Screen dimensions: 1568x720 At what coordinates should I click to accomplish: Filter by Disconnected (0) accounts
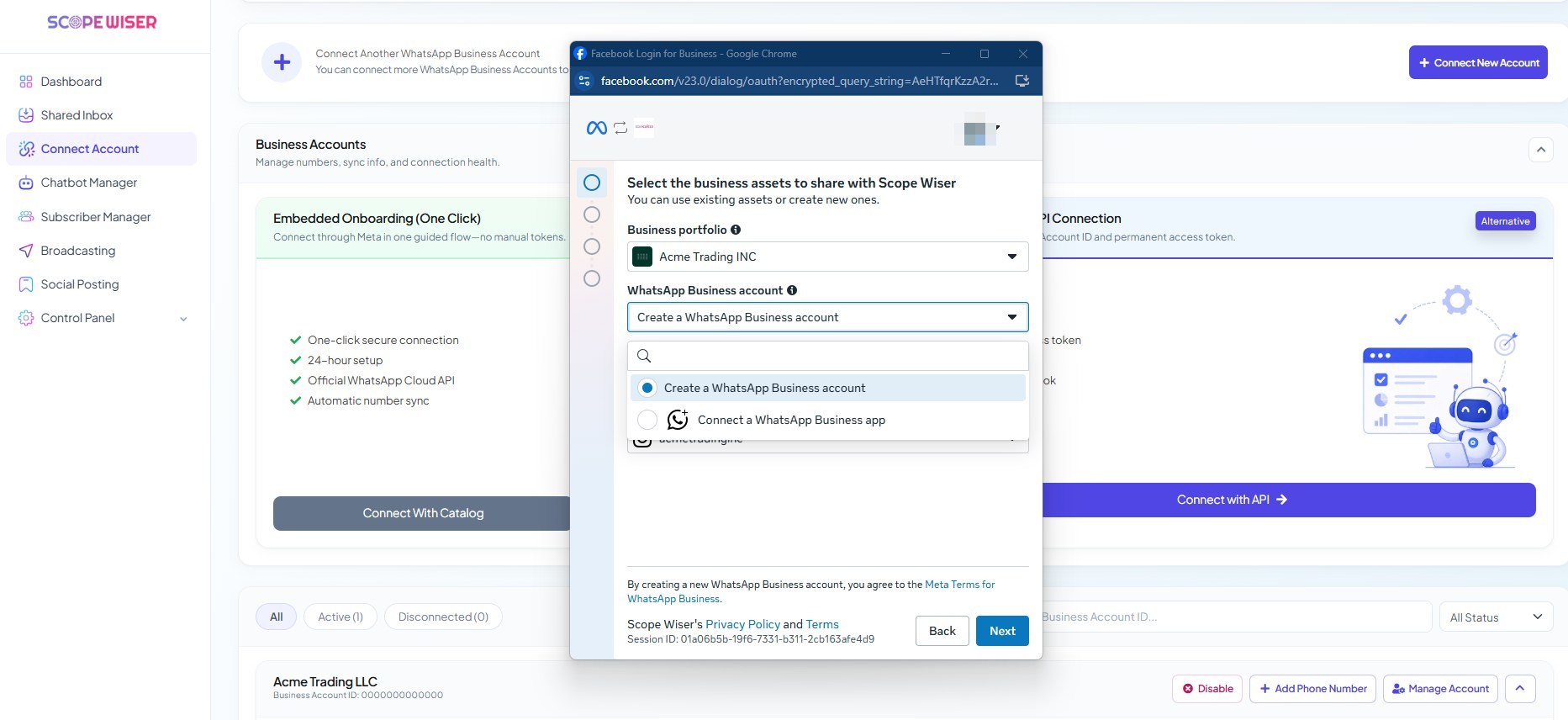tap(443, 617)
